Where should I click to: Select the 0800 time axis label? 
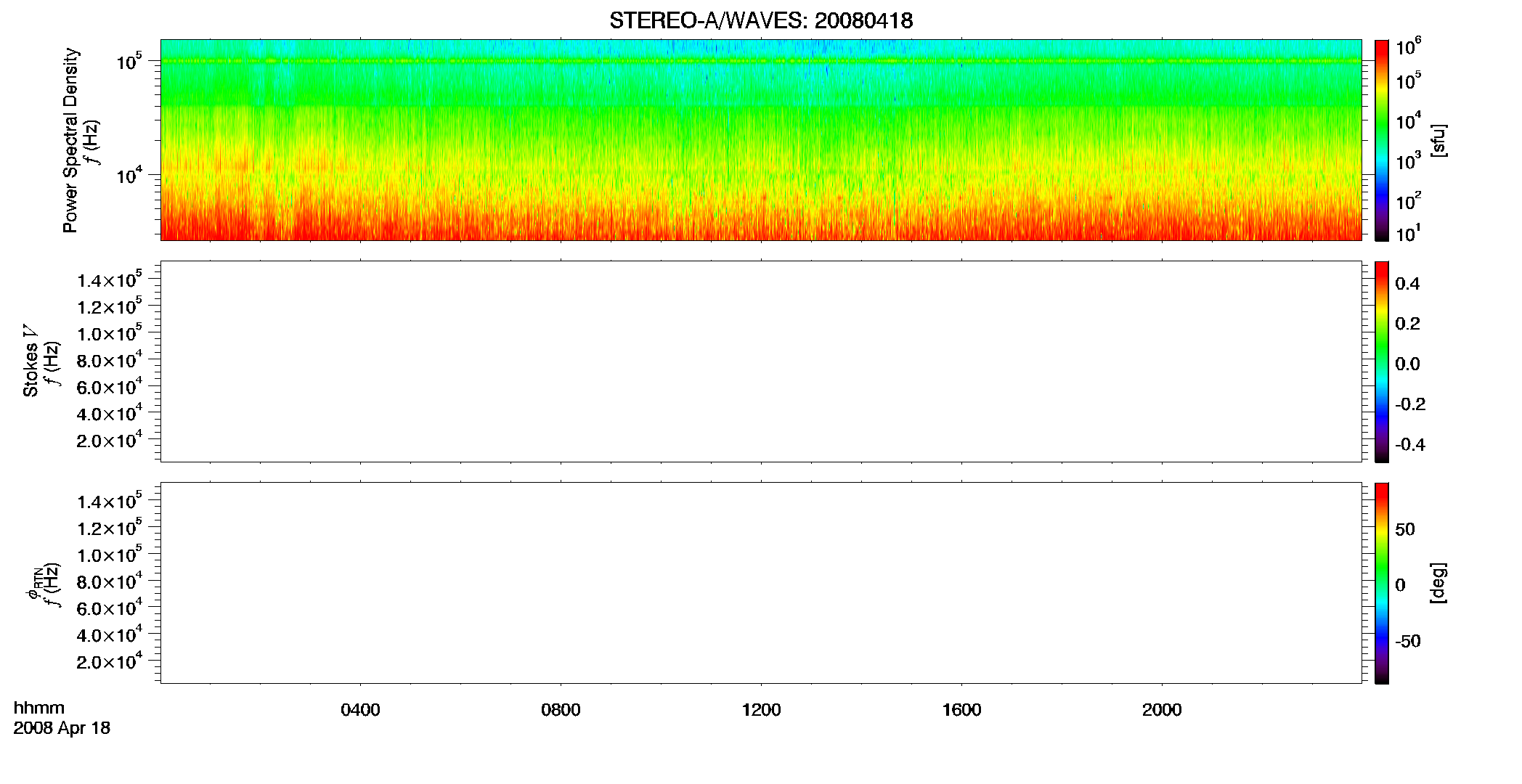click(561, 710)
